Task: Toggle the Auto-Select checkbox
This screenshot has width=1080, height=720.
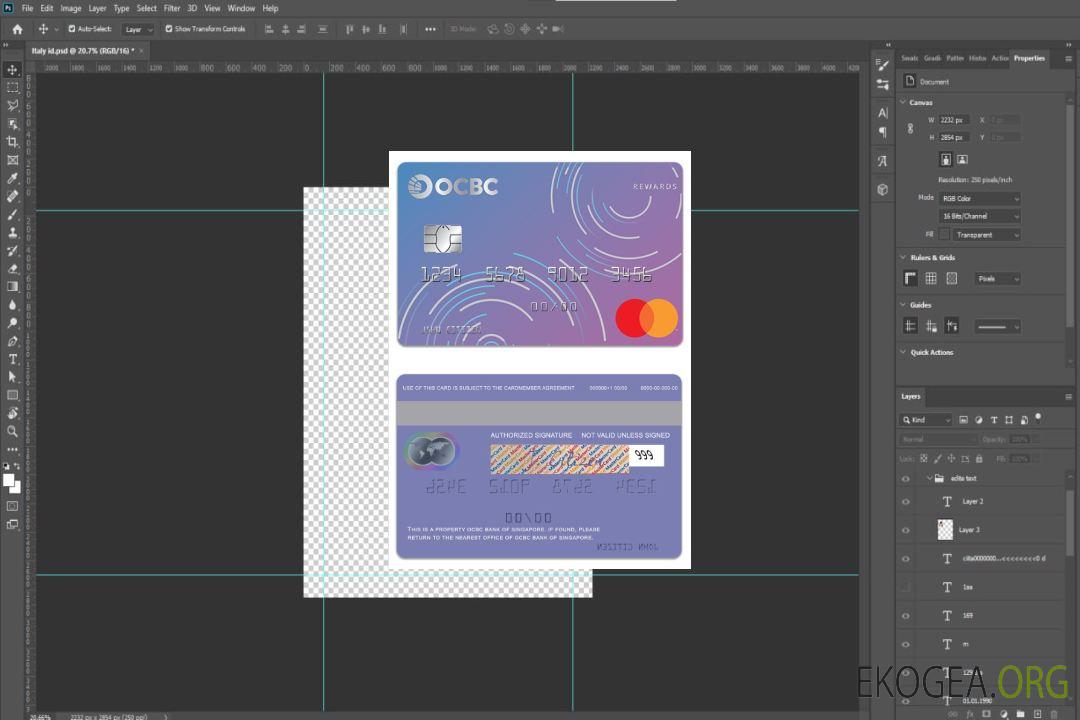Action: point(72,29)
